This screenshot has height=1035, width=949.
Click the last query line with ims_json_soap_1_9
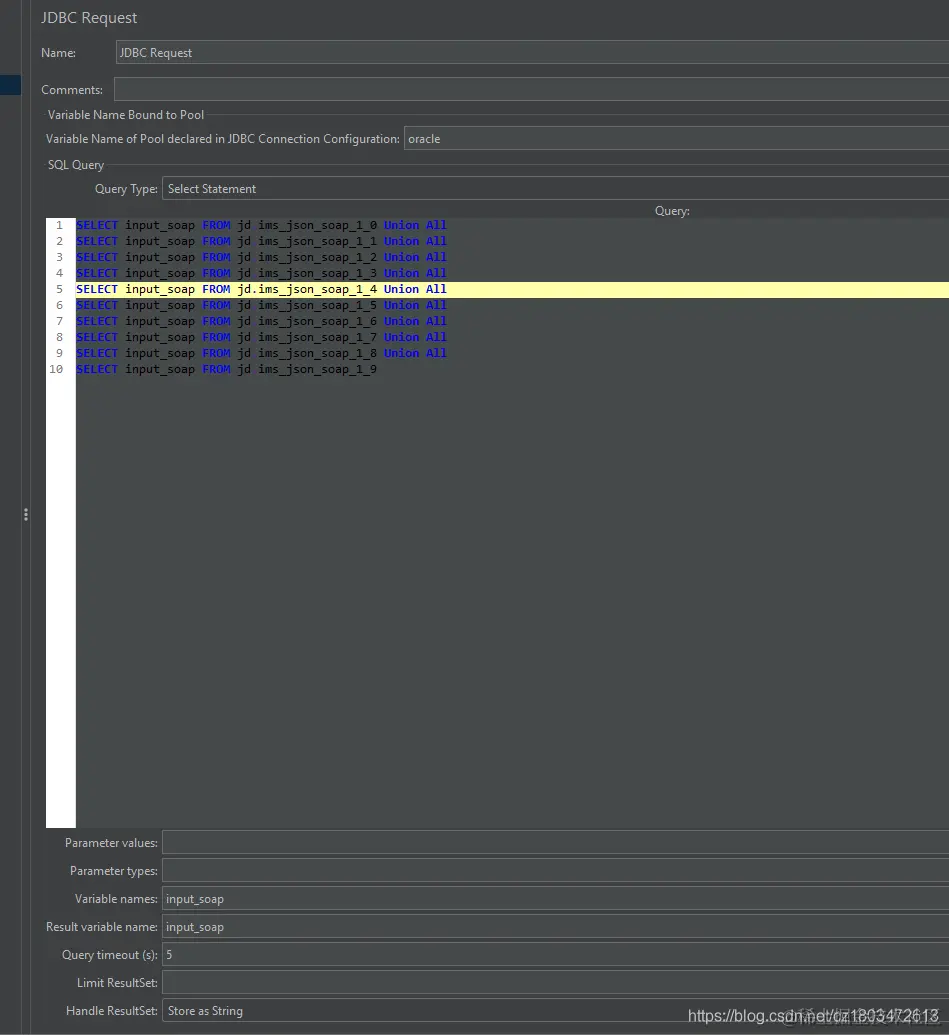[x=226, y=369]
